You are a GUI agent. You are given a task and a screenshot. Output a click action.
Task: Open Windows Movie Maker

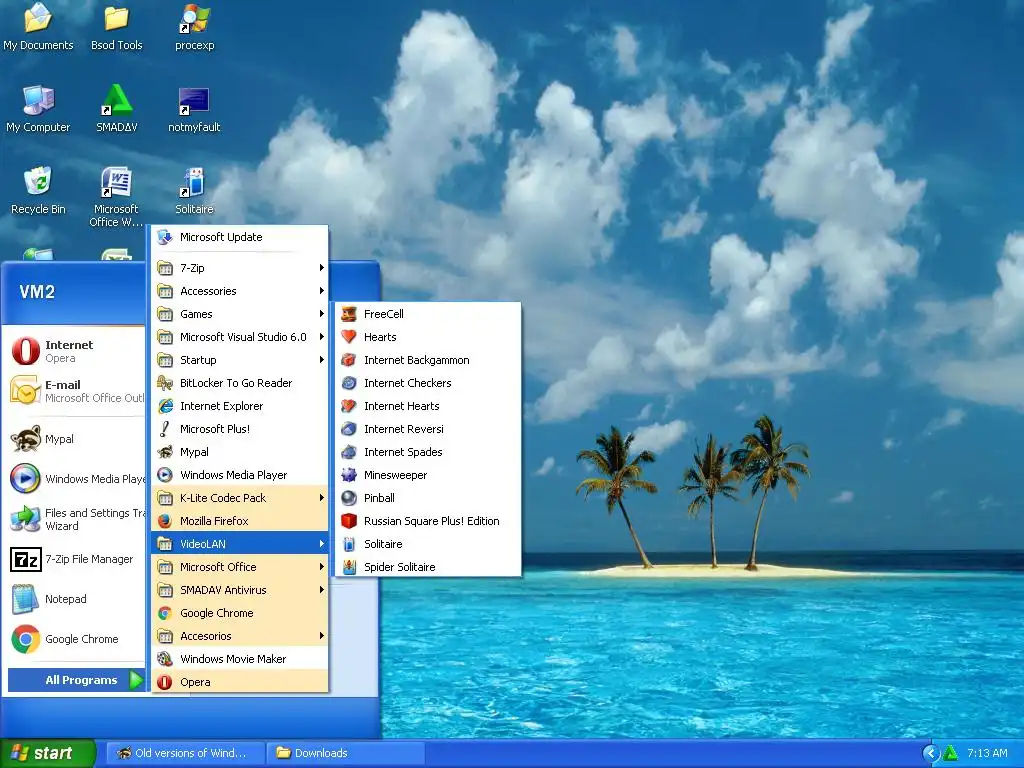[240, 659]
